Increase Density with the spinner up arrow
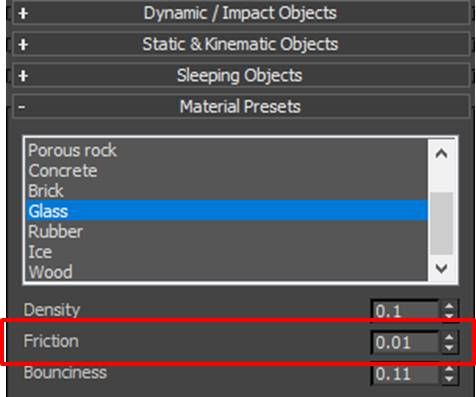The image size is (476, 397). [449, 306]
